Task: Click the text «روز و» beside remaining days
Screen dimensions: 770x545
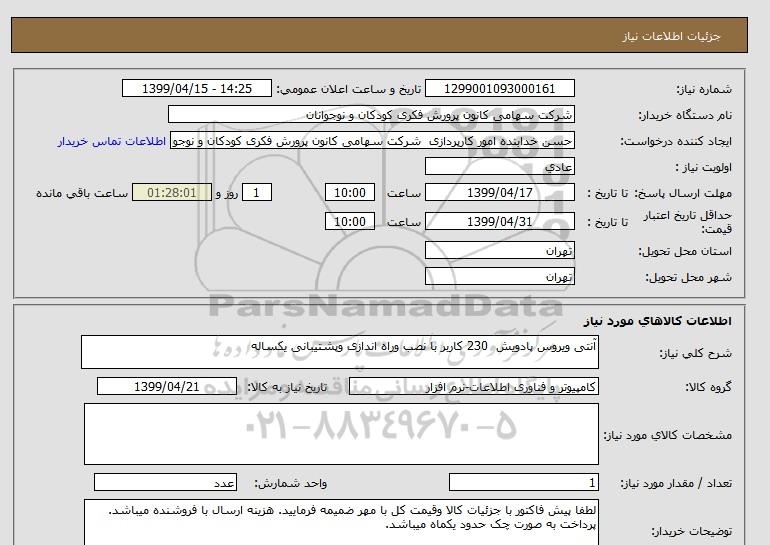Action: (x=227, y=193)
